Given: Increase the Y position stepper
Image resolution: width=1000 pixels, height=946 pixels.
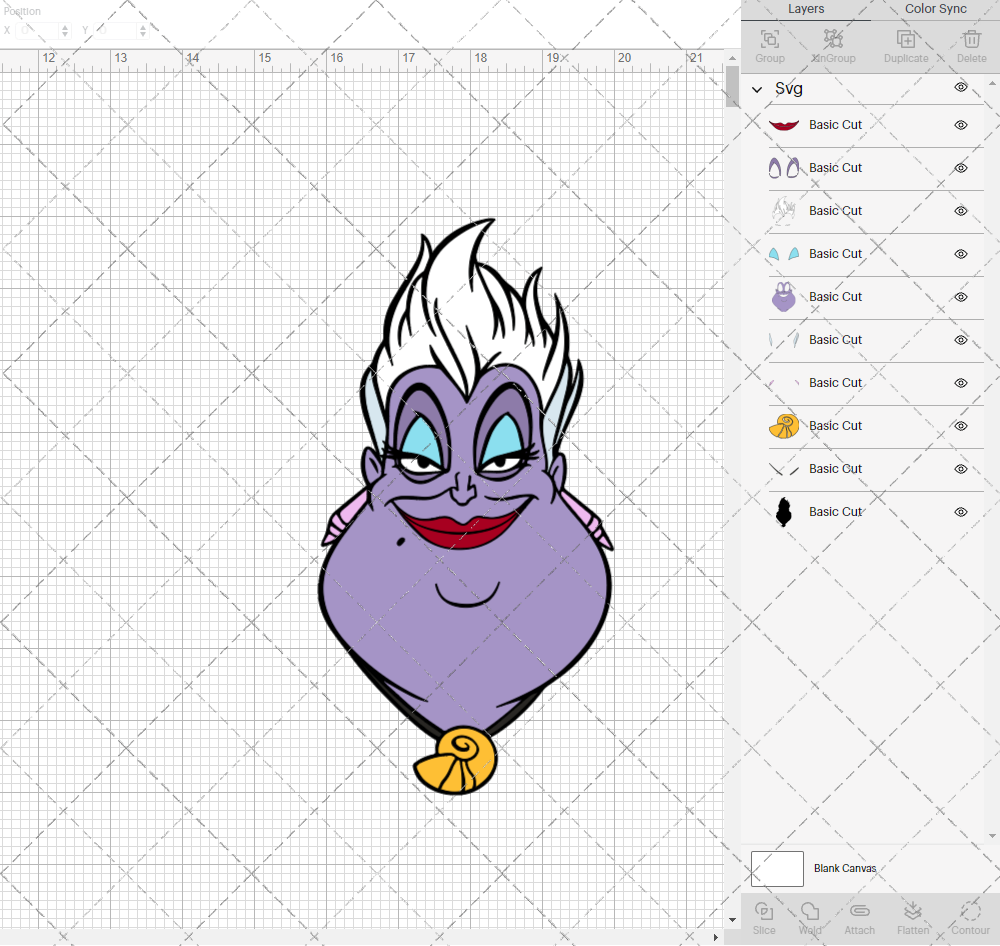Looking at the screenshot, I should 142,27.
